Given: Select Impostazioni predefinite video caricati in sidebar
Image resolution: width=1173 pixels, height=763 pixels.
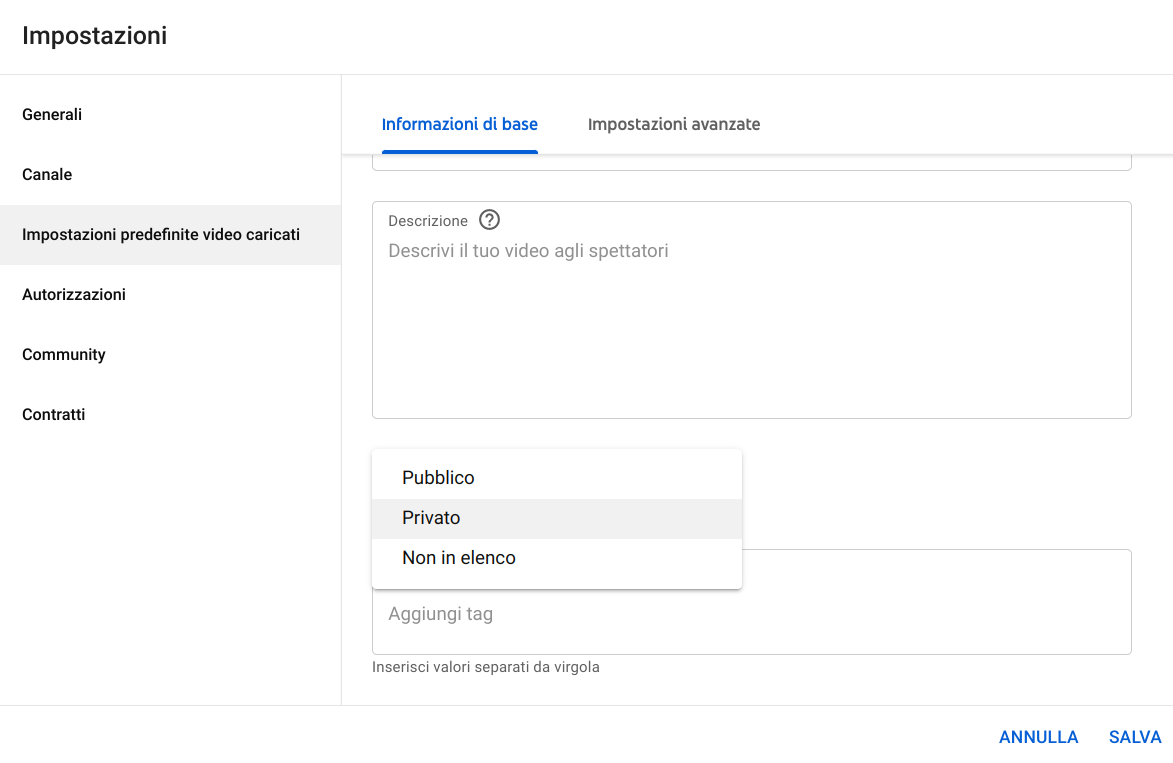Looking at the screenshot, I should click(161, 235).
